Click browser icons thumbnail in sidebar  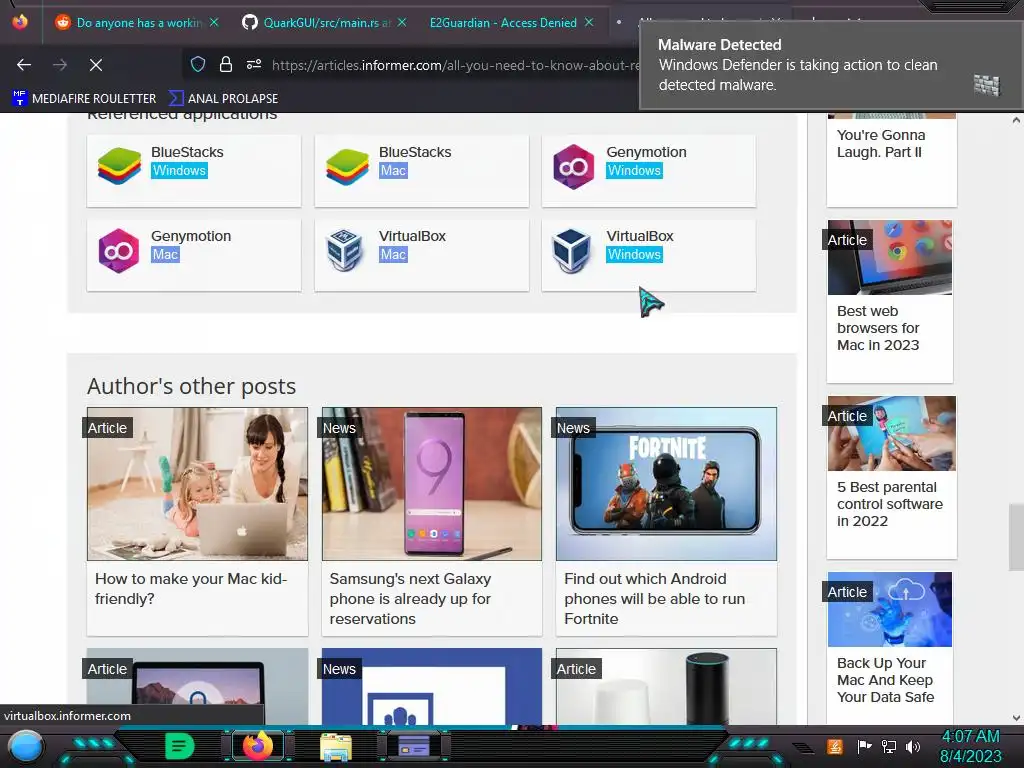tap(889, 257)
